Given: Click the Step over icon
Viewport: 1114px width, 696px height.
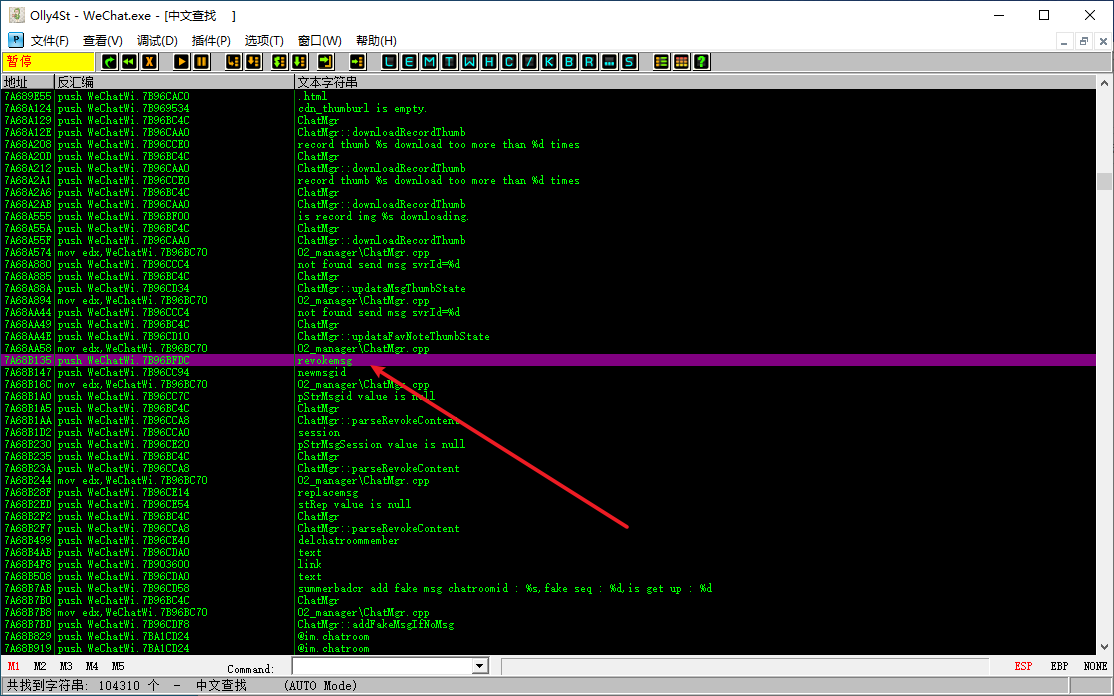Looking at the screenshot, I should pyautogui.click(x=254, y=62).
